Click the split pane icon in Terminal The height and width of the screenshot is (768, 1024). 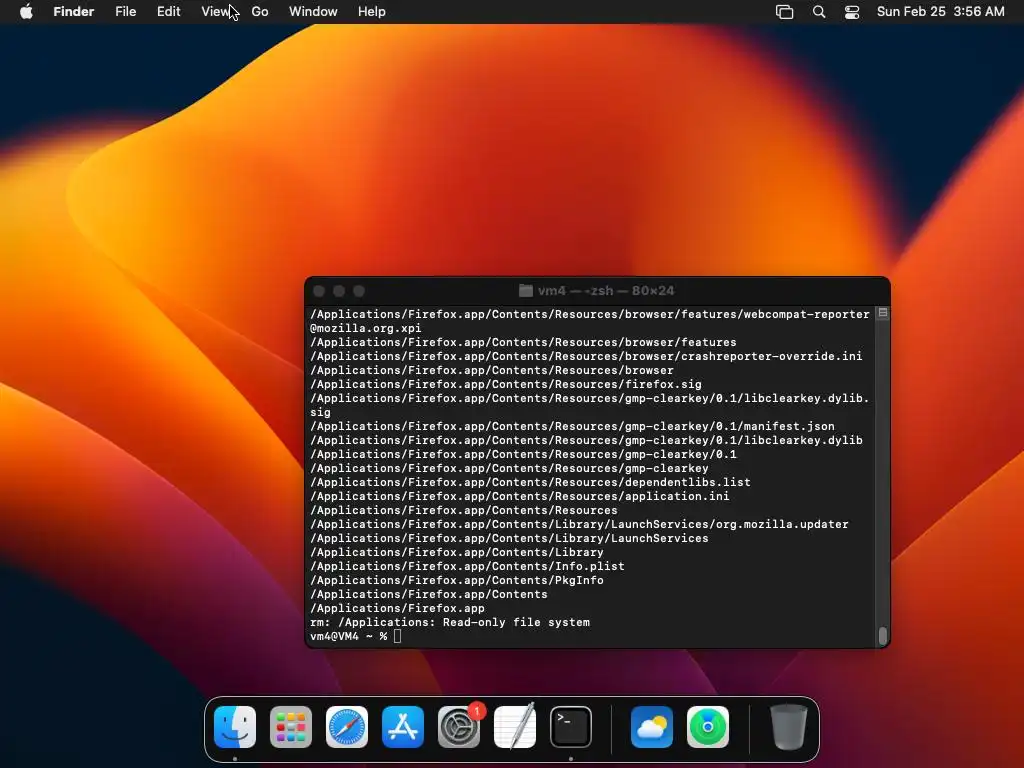click(x=883, y=313)
